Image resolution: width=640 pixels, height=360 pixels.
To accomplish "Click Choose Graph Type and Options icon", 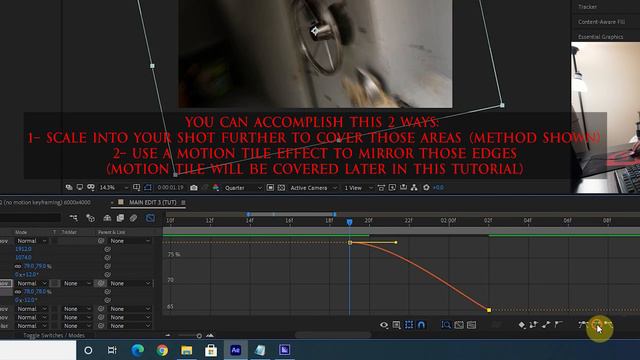I will [x=396, y=325].
